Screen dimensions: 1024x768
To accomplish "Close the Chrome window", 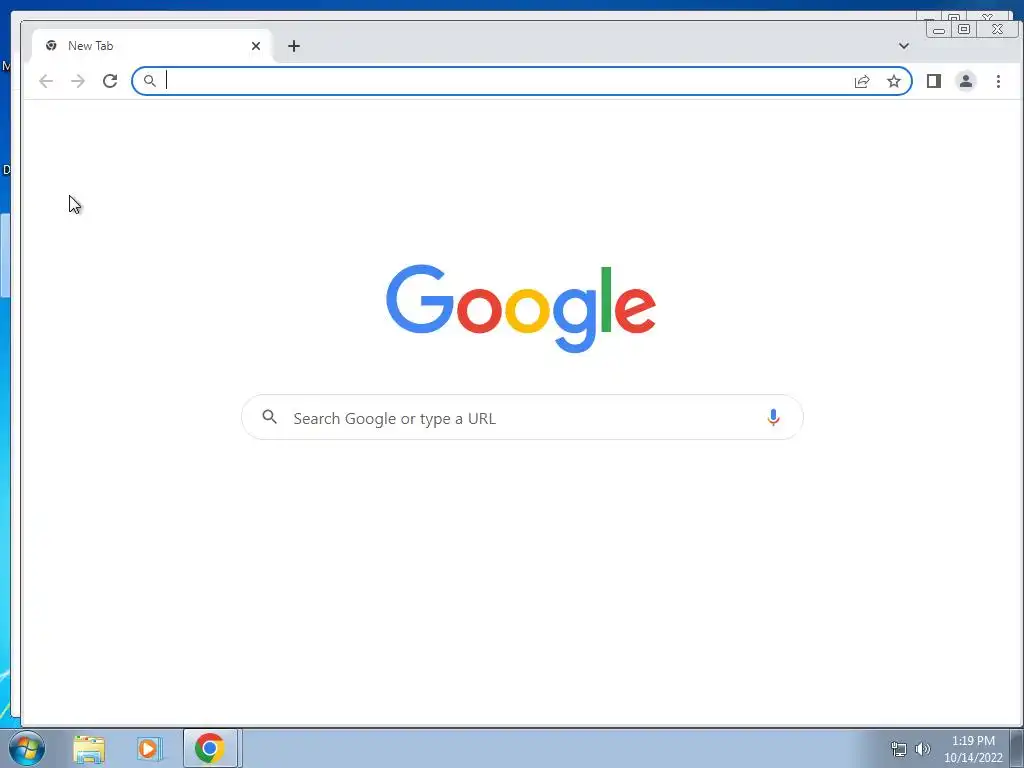I will 997,29.
